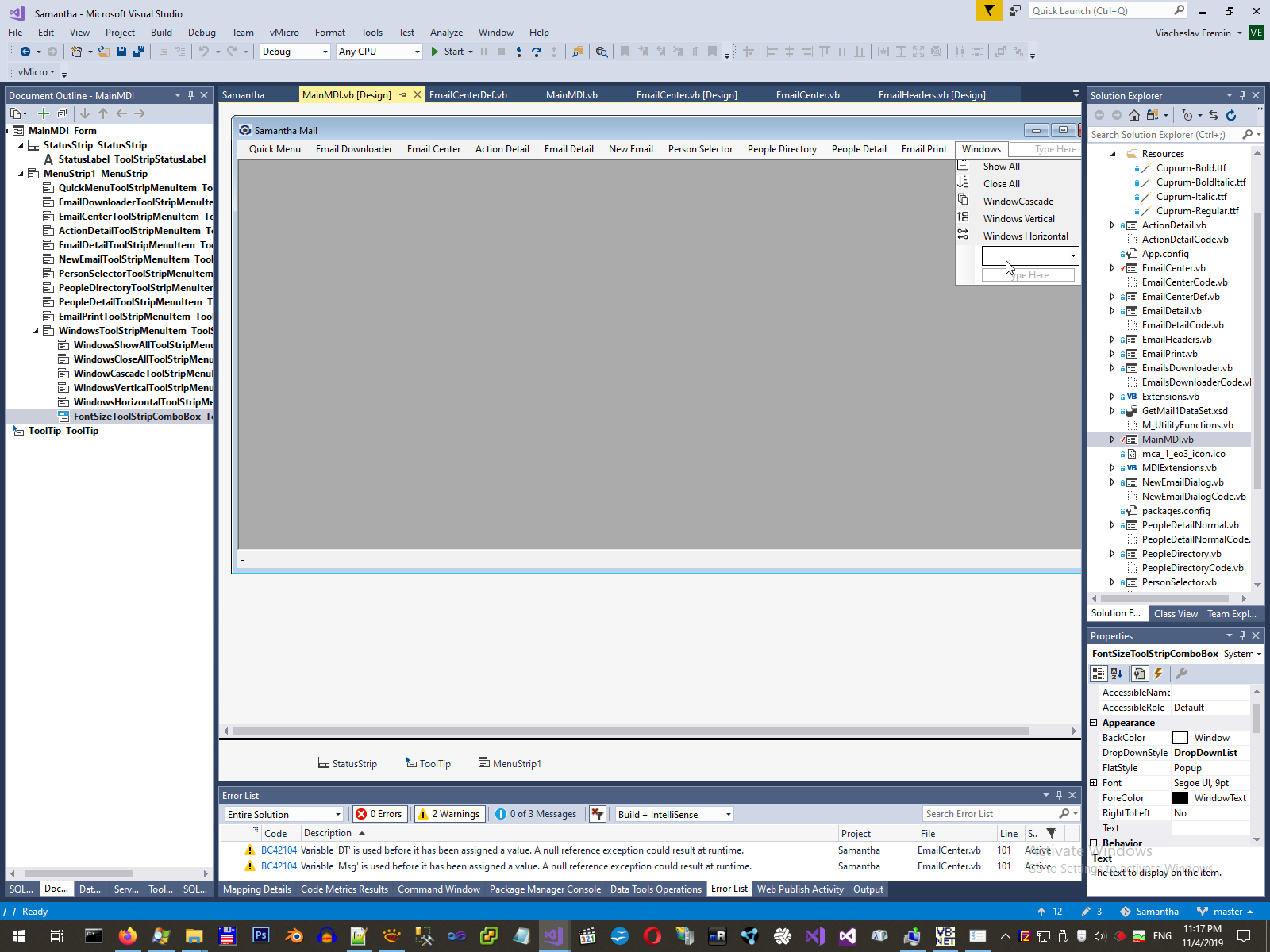
Task: Open the Any CPU platform dropdown
Action: [x=379, y=52]
